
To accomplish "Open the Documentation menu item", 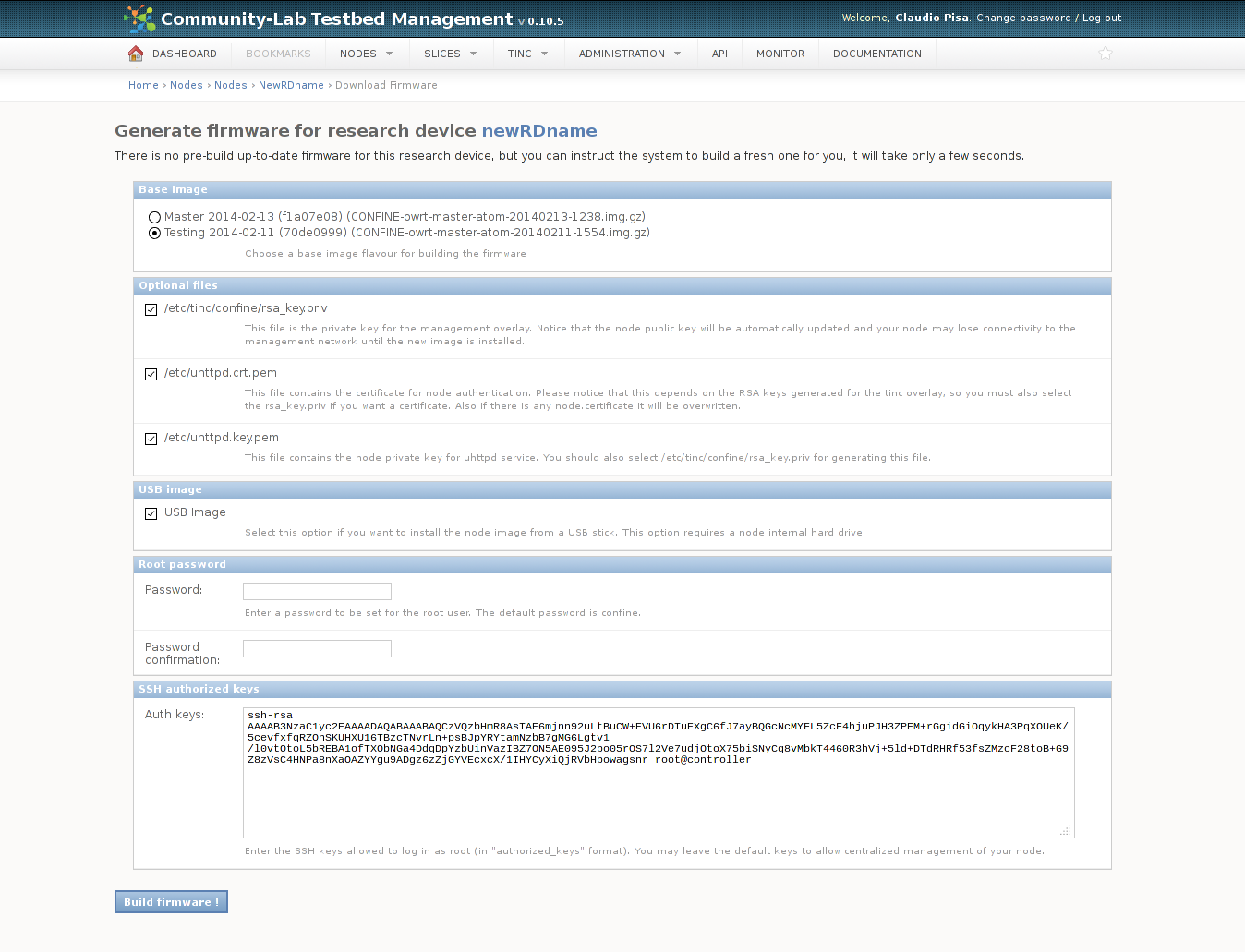I will coord(876,54).
